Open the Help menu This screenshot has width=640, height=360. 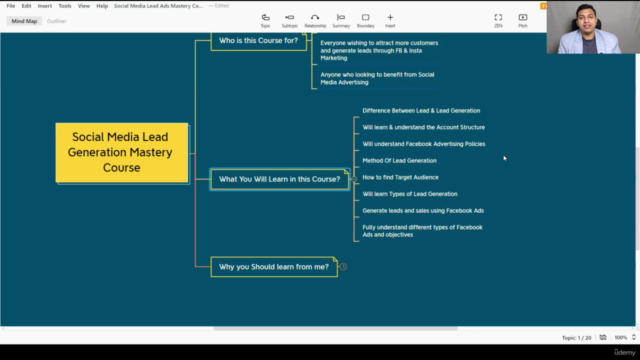pos(102,6)
